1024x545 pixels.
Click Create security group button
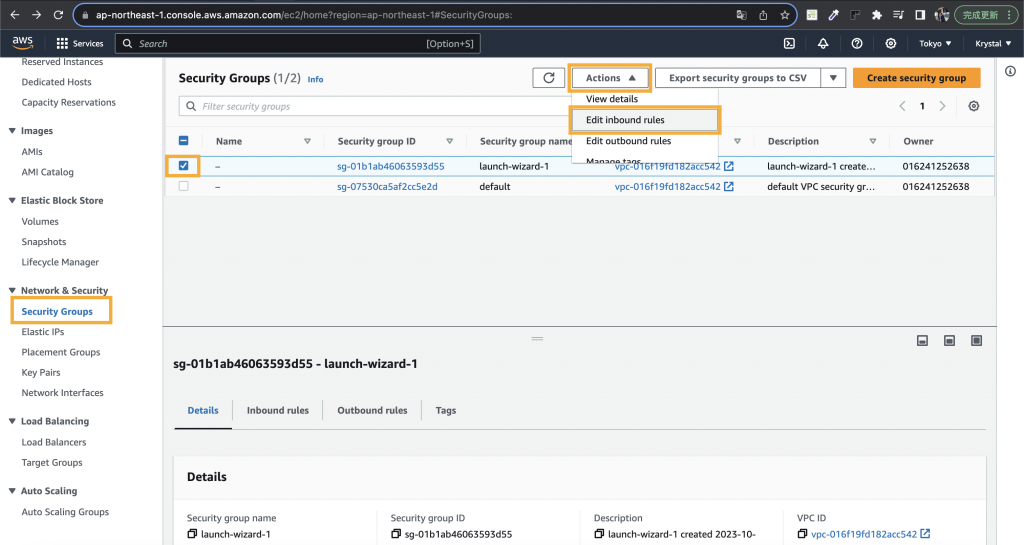(x=916, y=78)
